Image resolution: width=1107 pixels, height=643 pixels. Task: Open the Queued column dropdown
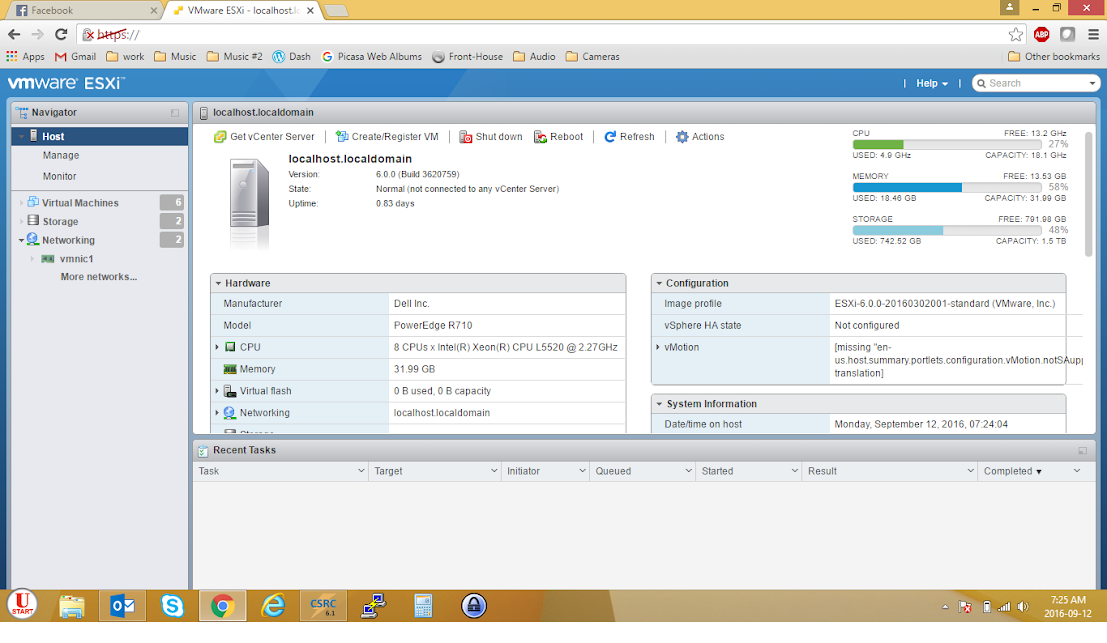[688, 471]
